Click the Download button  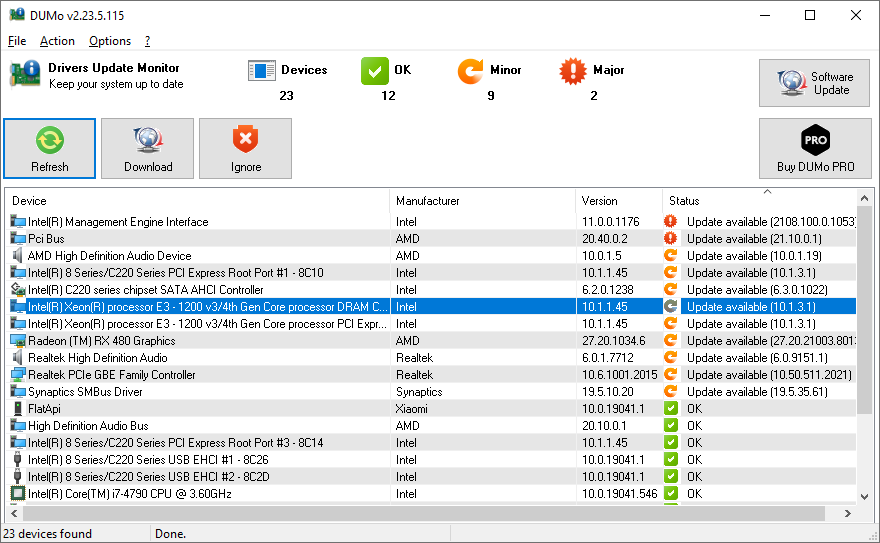click(148, 149)
